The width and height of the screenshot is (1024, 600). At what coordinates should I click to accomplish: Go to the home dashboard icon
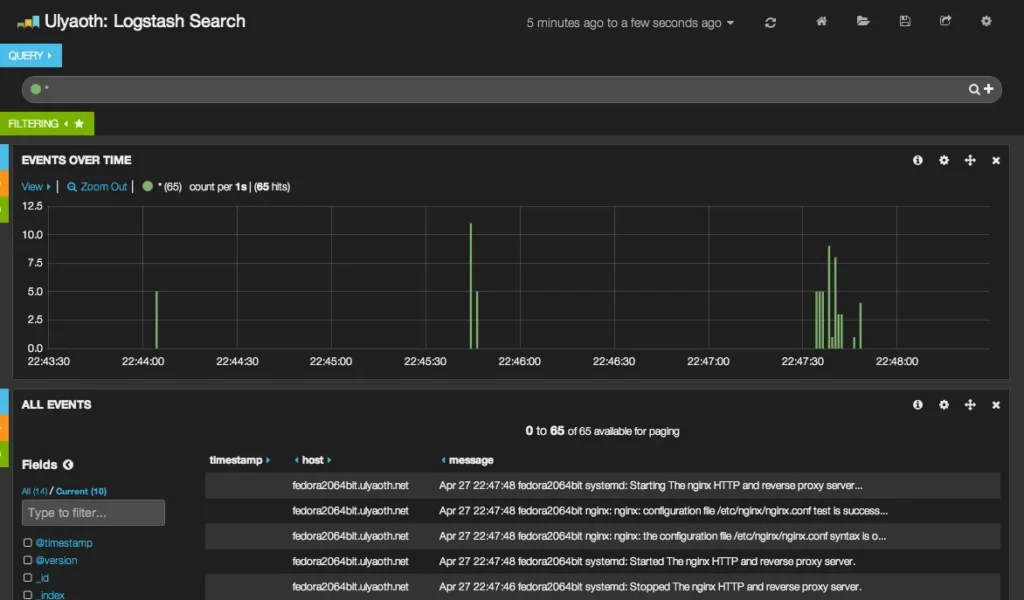(821, 21)
